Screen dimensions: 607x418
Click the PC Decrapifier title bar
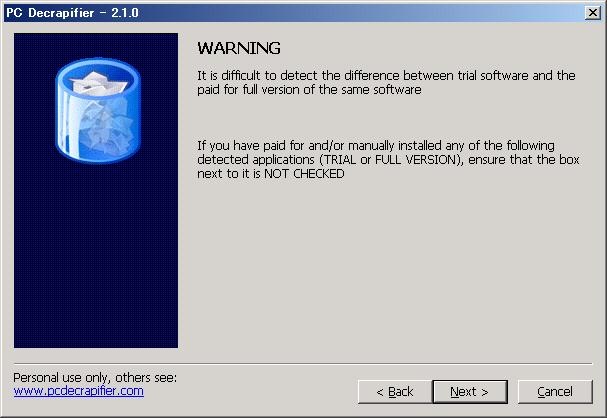[x=294, y=13]
